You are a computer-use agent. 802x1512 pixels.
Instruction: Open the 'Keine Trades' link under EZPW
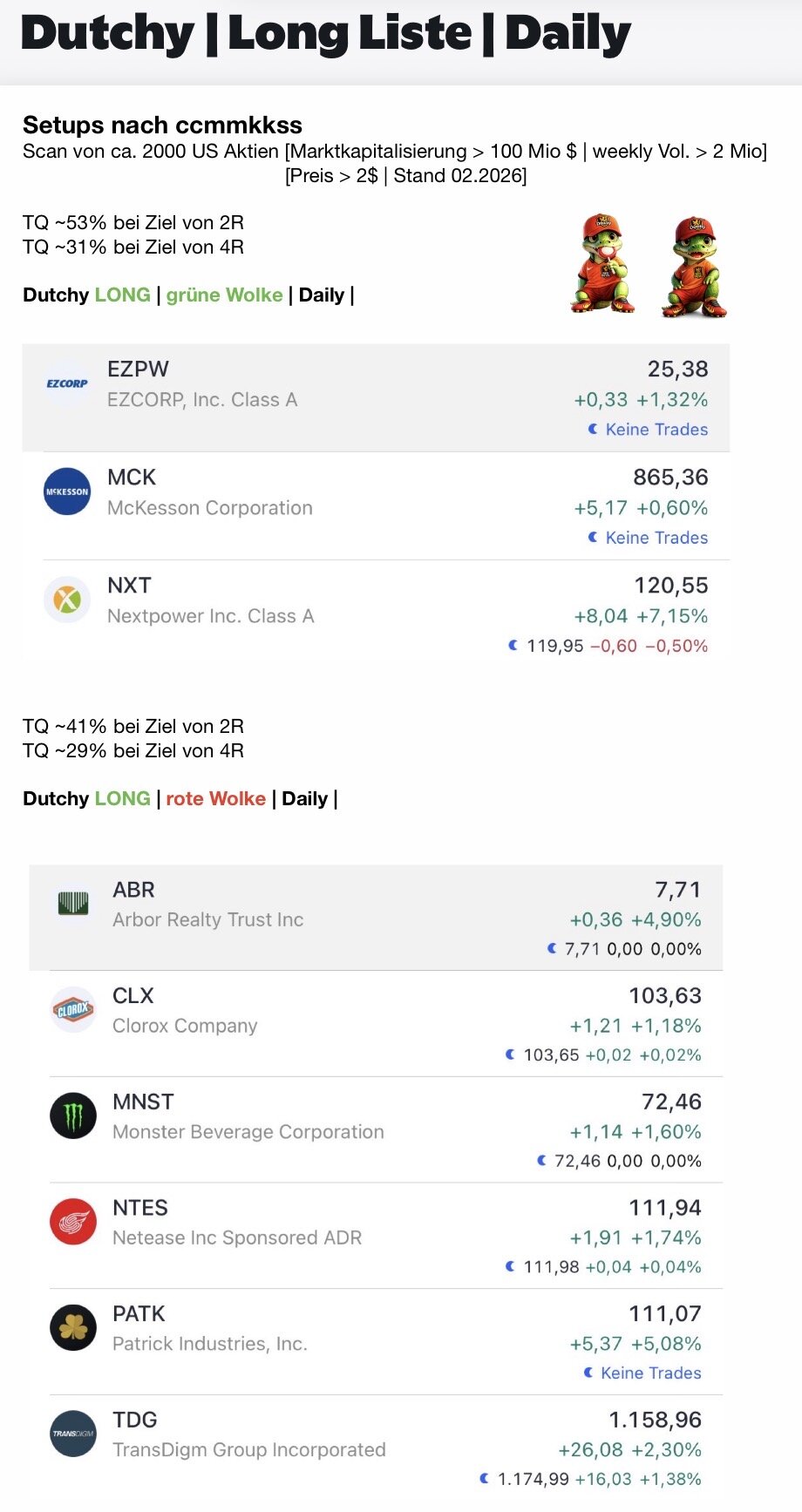pyautogui.click(x=656, y=430)
